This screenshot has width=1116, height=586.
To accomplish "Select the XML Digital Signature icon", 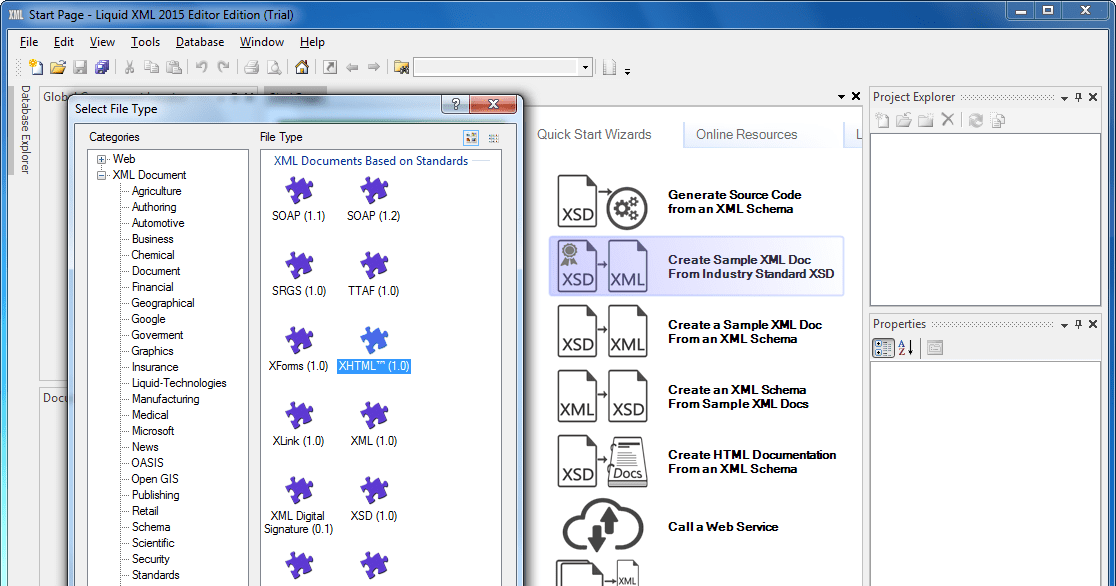I will click(x=297, y=490).
